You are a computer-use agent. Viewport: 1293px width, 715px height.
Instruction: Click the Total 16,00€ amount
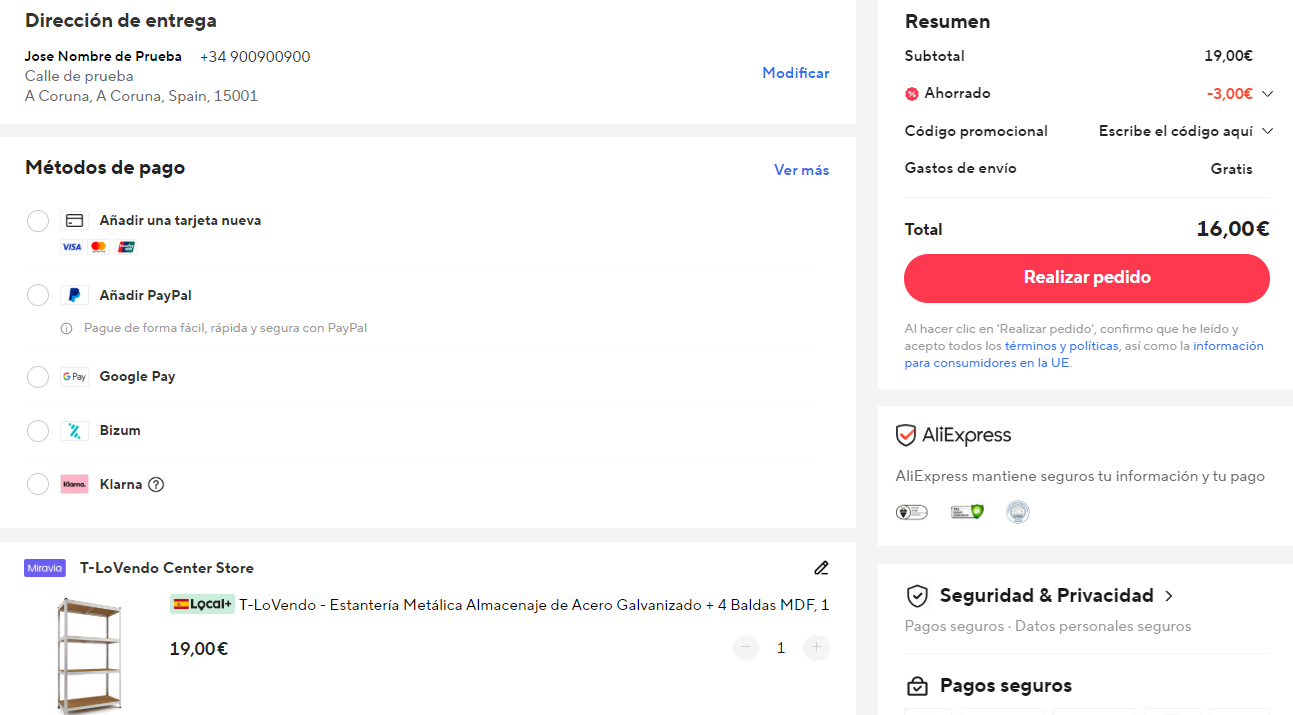(1233, 229)
